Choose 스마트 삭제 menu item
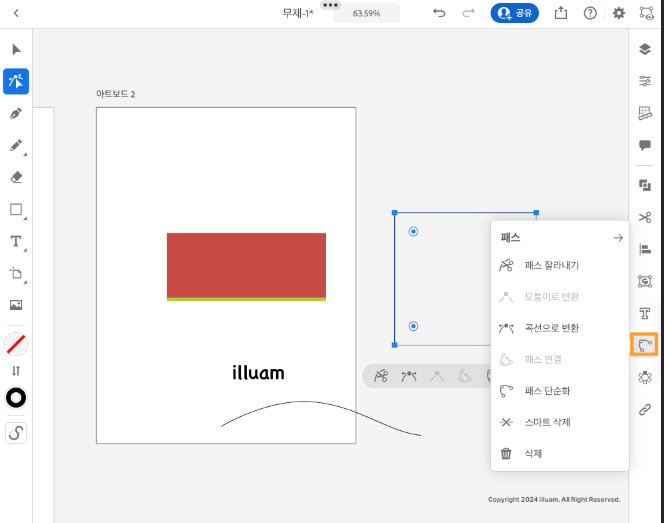 tap(559, 422)
